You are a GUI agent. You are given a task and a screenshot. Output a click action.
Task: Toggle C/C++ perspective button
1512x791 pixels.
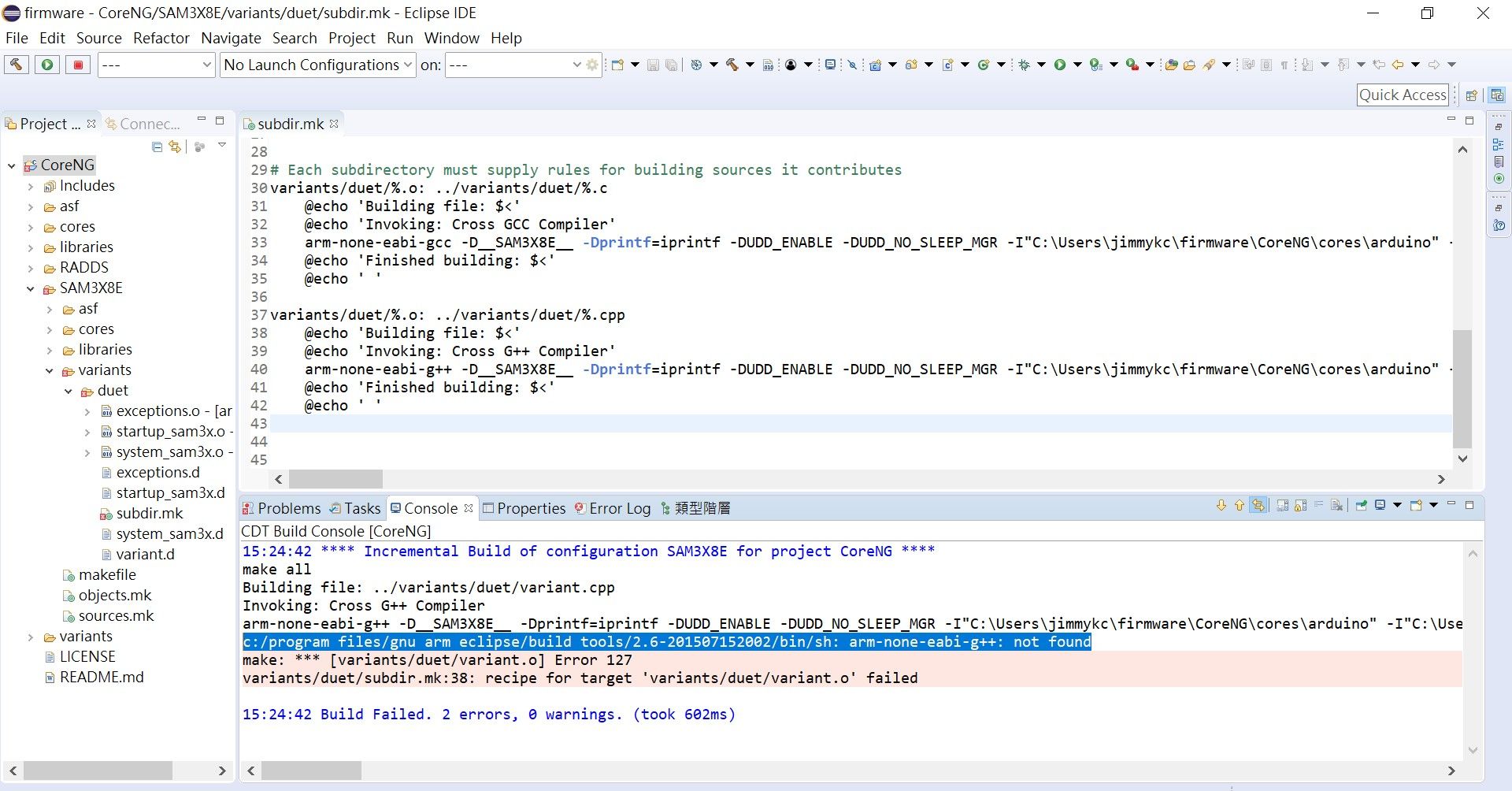[x=1497, y=95]
